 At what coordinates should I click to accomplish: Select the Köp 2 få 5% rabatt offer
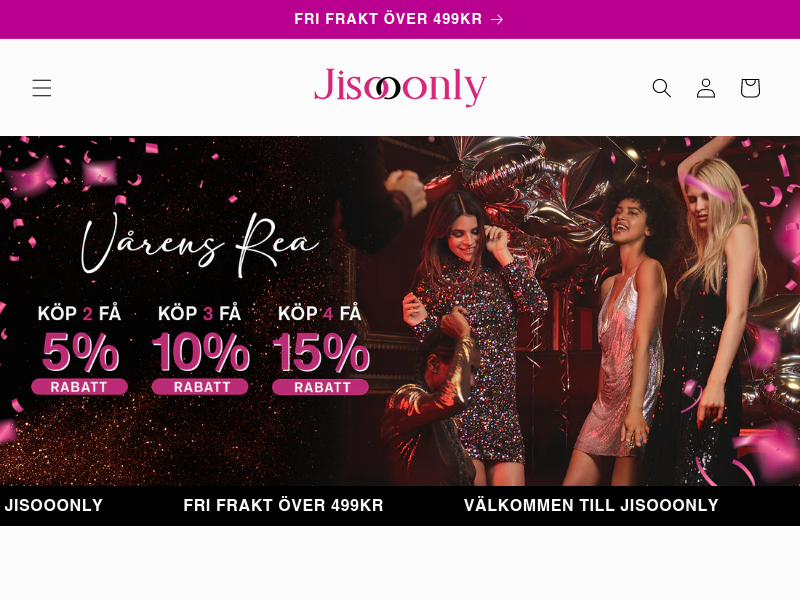(80, 349)
